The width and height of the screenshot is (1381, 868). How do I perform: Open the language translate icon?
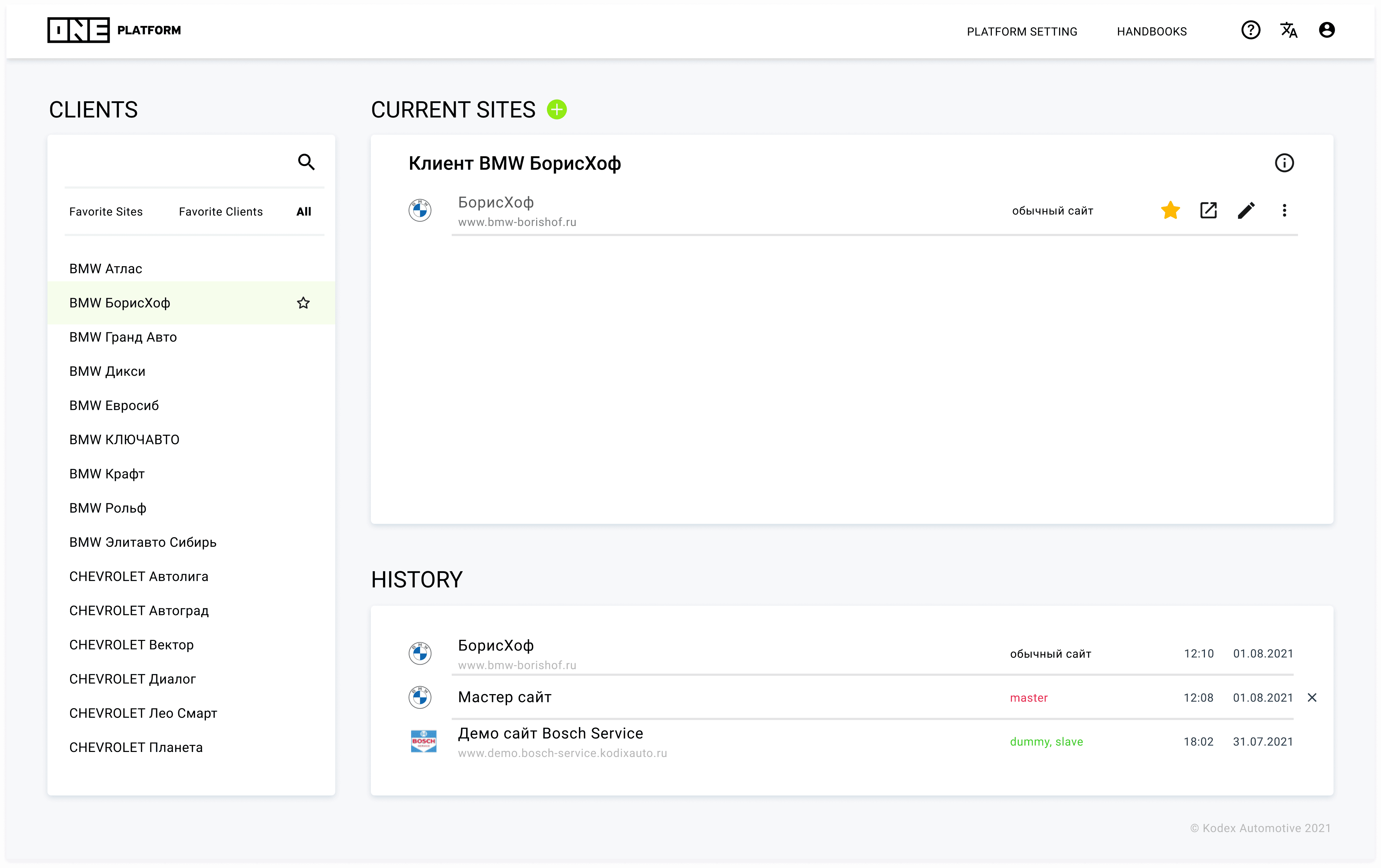click(x=1289, y=31)
